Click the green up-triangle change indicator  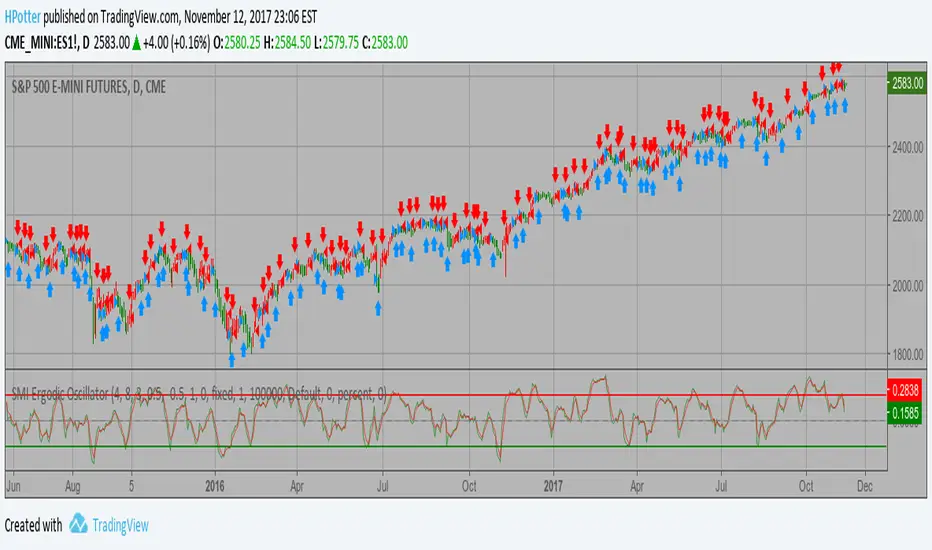click(136, 43)
